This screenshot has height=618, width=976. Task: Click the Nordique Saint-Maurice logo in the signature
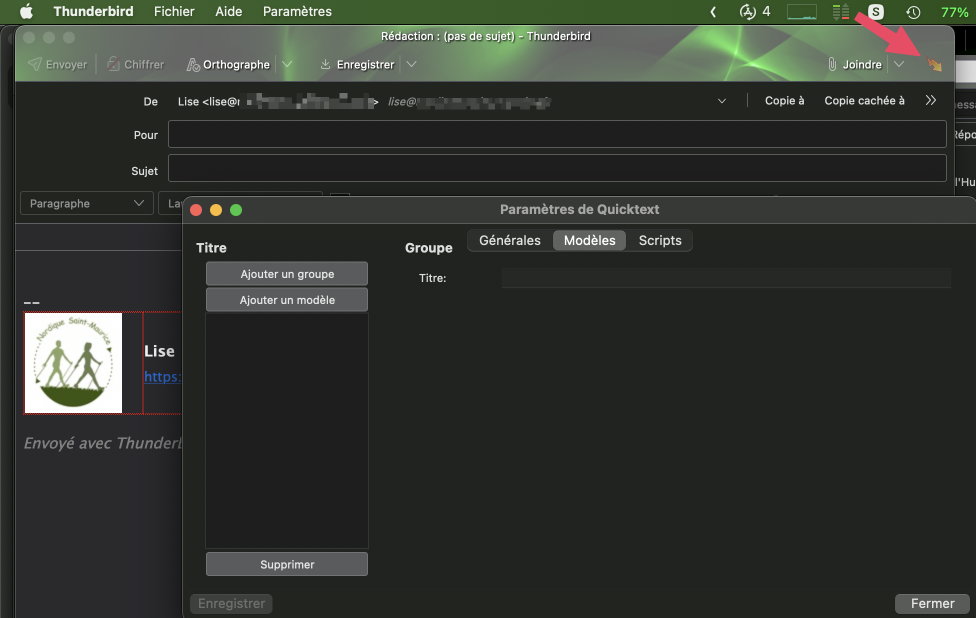(x=73, y=363)
